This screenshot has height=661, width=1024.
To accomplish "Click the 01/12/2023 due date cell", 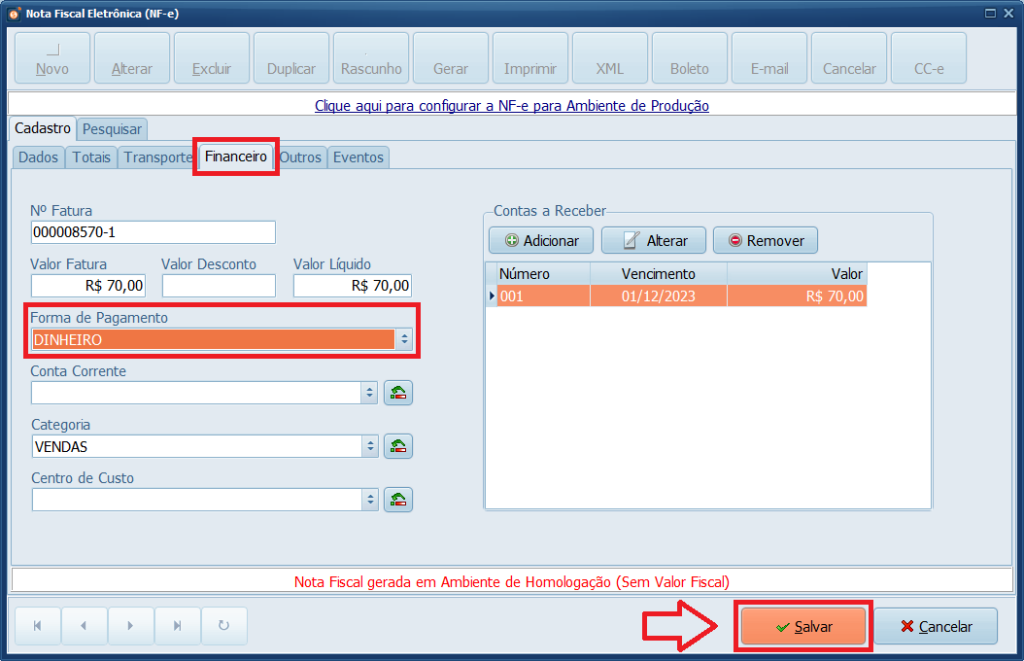I will click(658, 297).
